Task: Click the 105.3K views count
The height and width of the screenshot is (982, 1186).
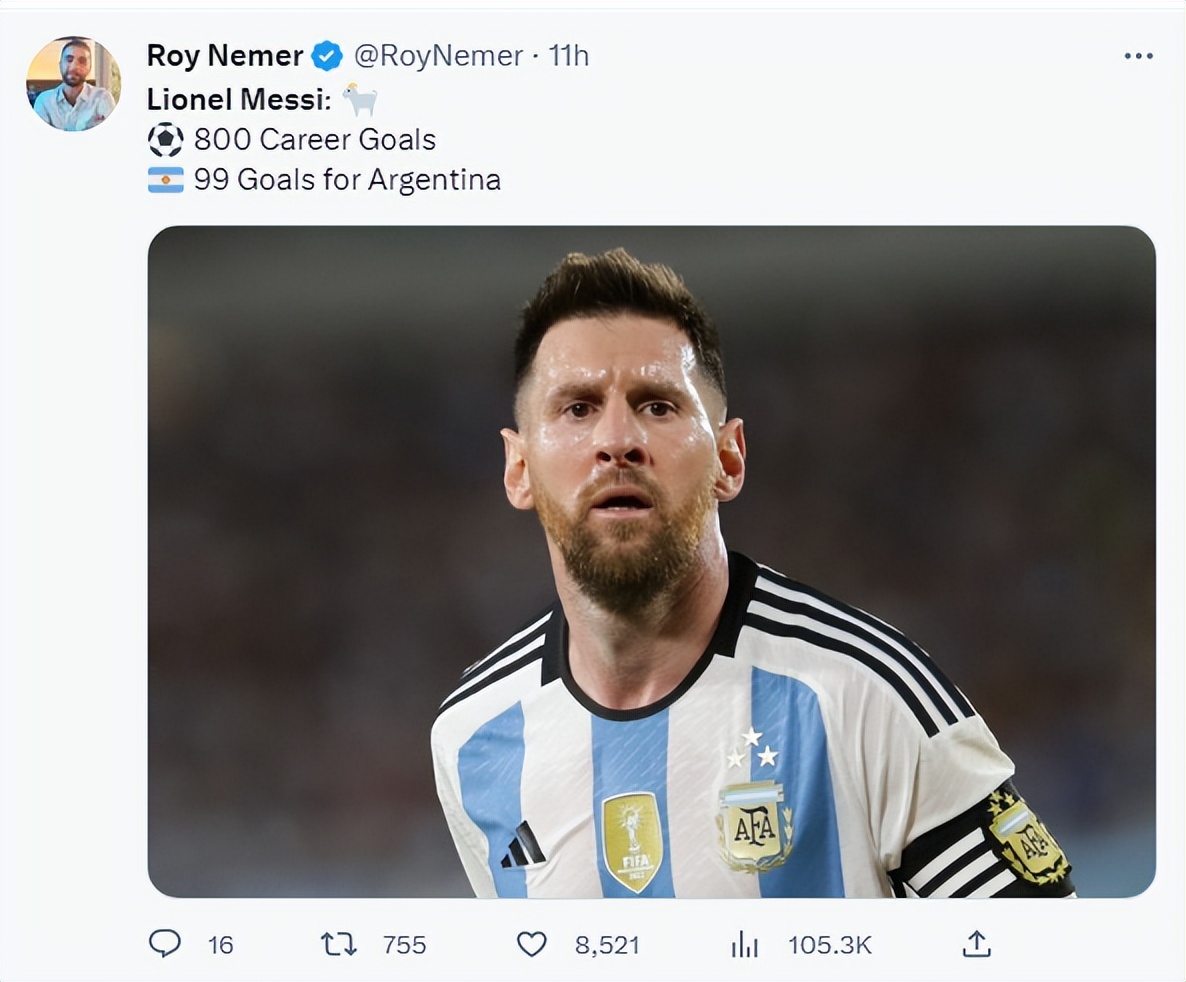Action: click(x=829, y=945)
